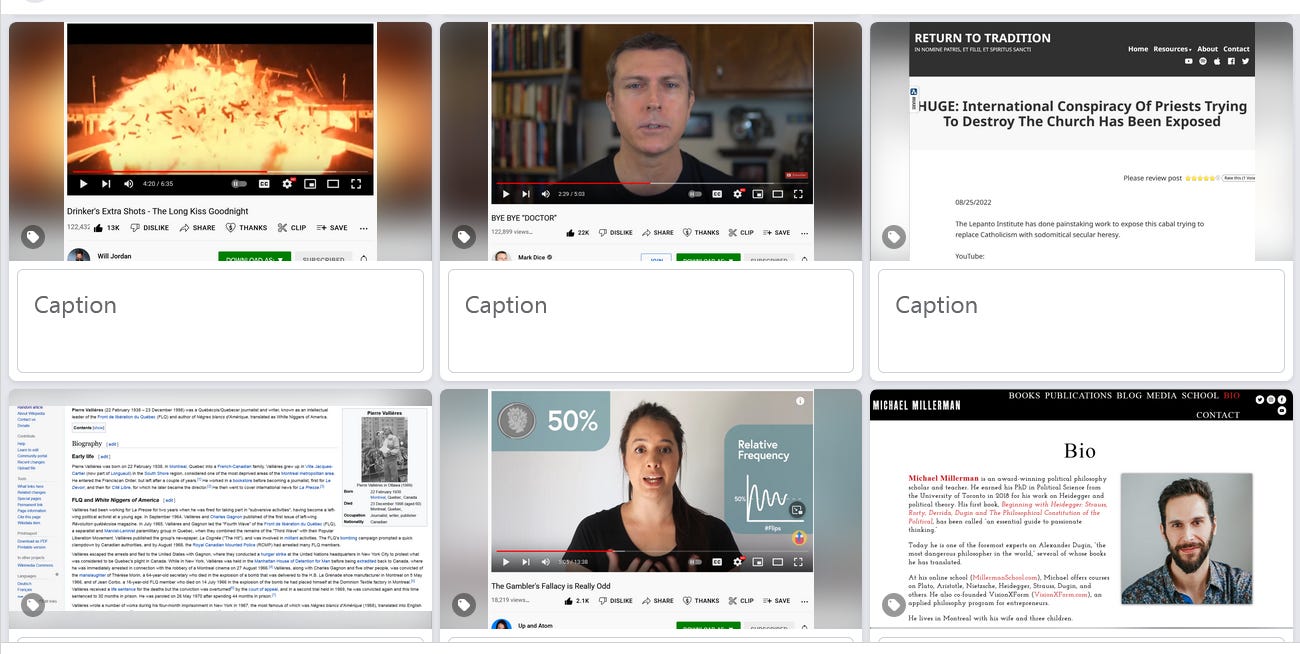Viewport: 1300px width, 654px height.
Task: Go fullscreen in BYE BYE DOCTOR player
Action: pos(798,194)
